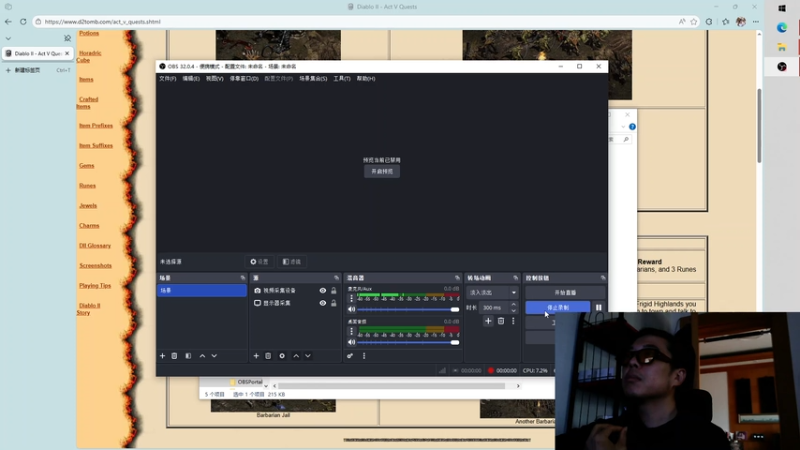Viewport: 800px width, 450px height.
Task: Collapse vertical tabs pane chevron in browser
Action: coord(8,38)
